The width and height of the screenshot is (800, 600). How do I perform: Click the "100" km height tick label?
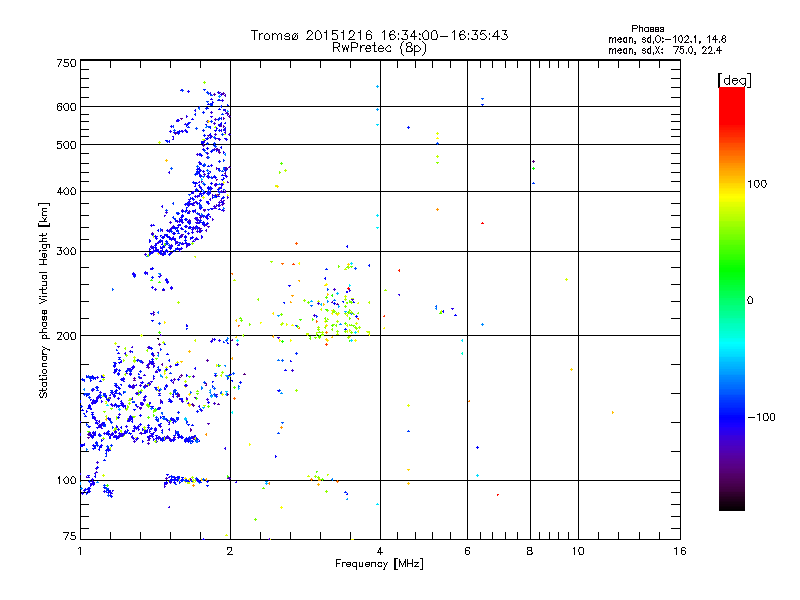click(66, 481)
